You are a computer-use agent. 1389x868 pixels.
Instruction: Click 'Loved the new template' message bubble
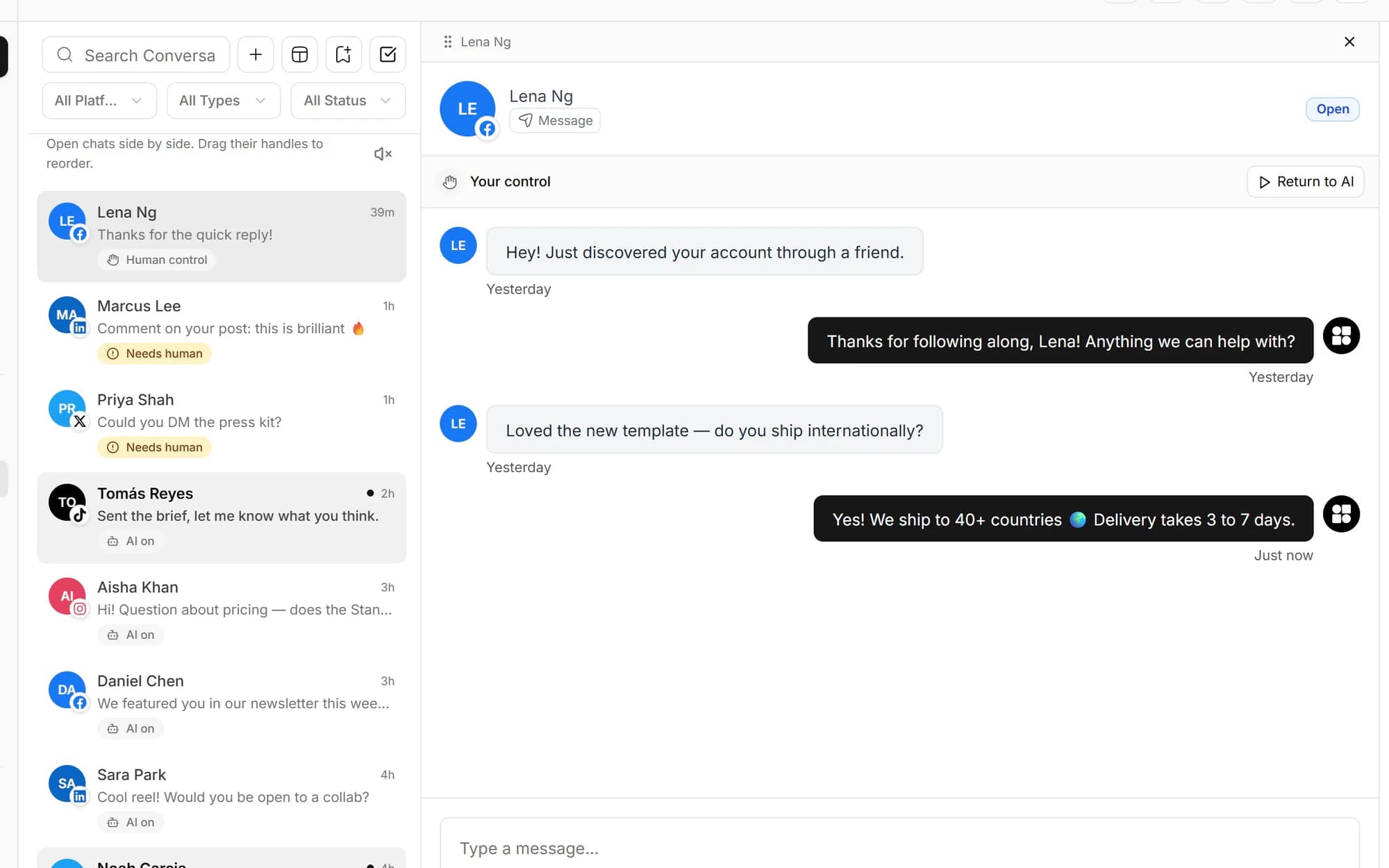coord(715,430)
